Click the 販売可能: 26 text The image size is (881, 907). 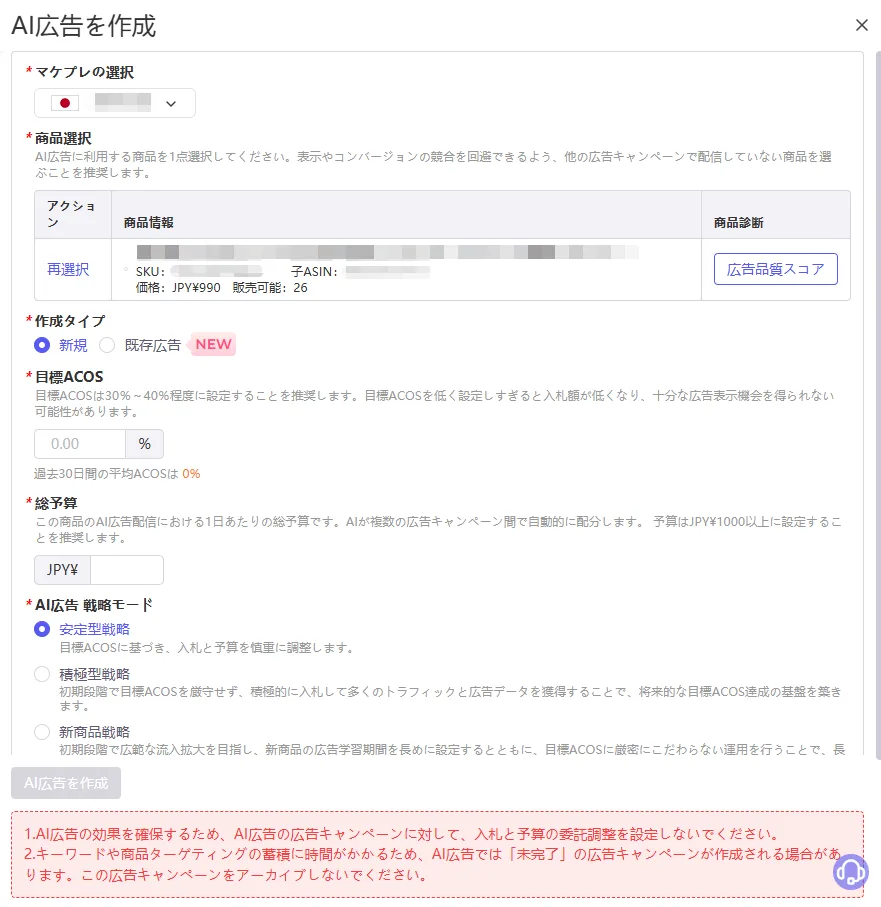pyautogui.click(x=270, y=287)
